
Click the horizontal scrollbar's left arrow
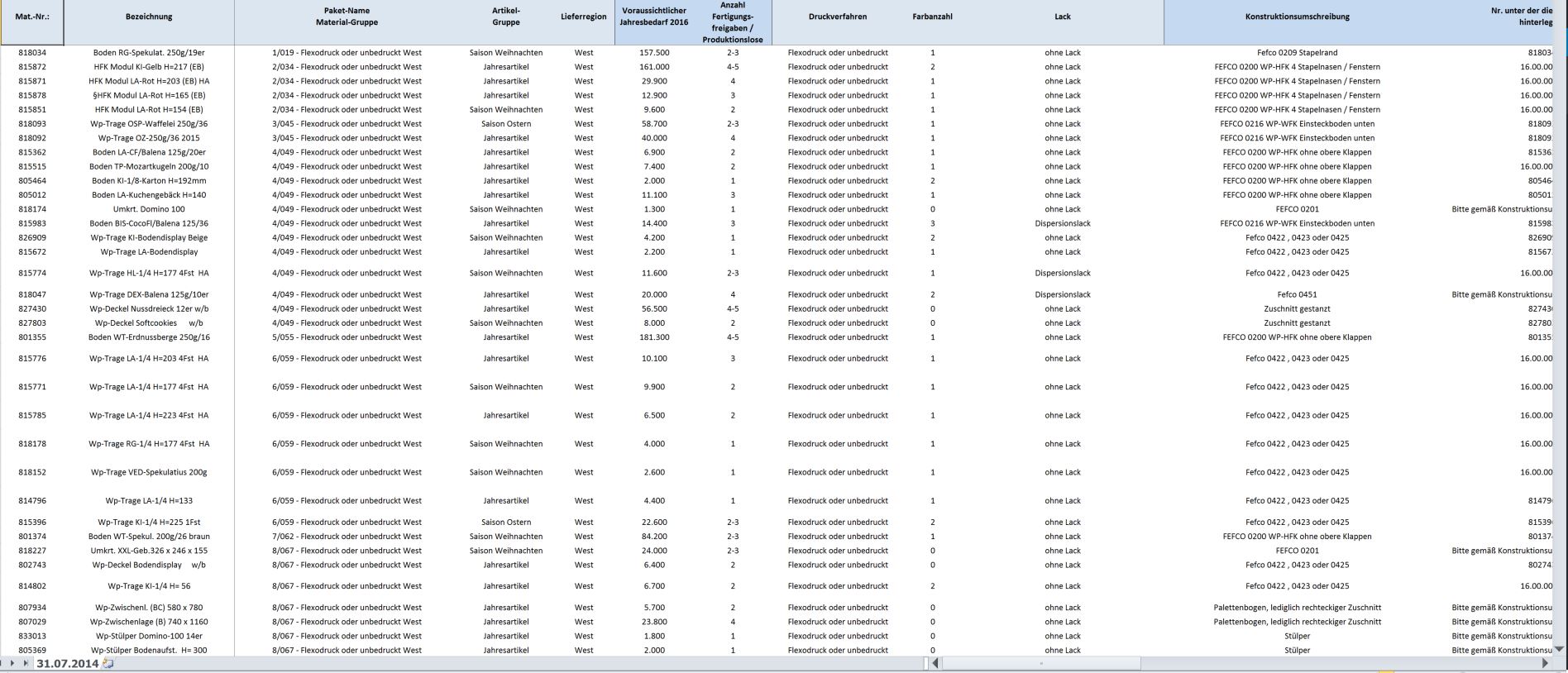click(935, 663)
